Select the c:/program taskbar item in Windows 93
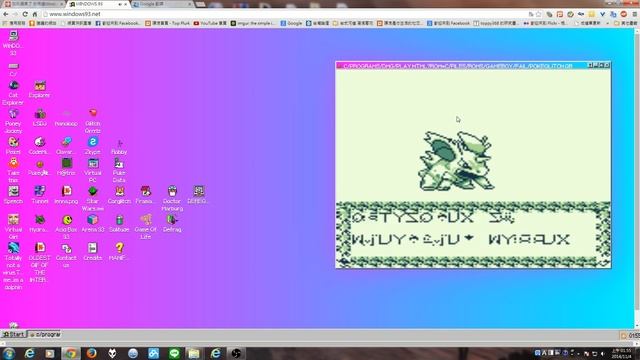The width and height of the screenshot is (640, 360). pyautogui.click(x=44, y=334)
